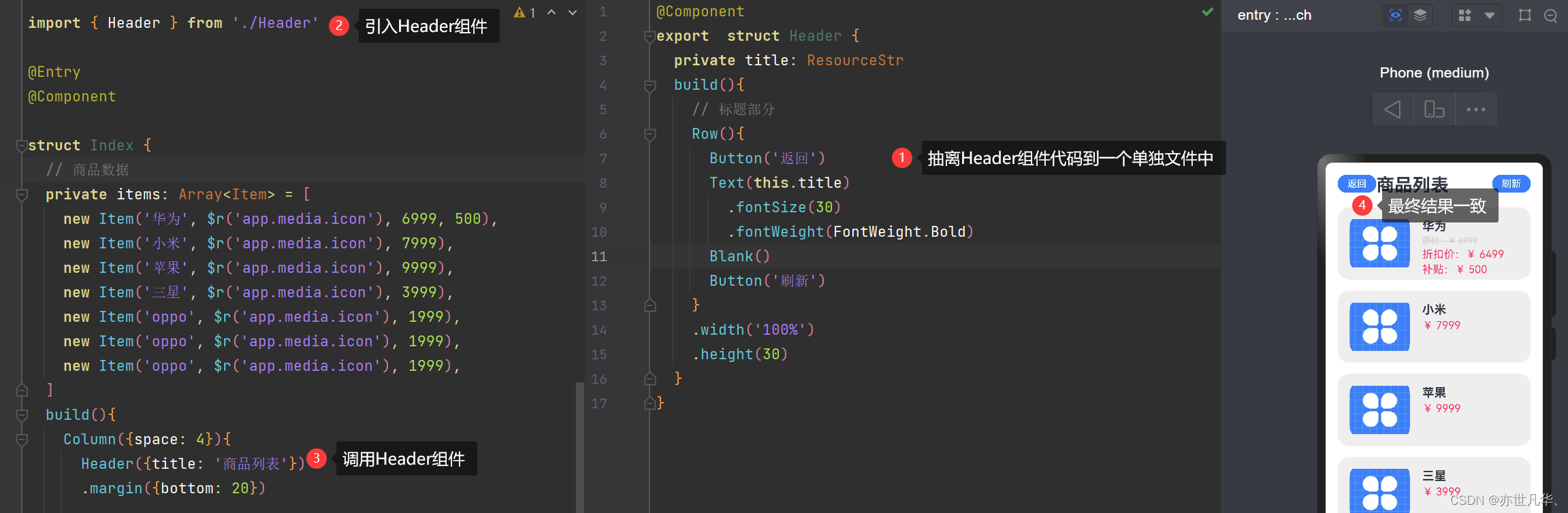Image resolution: width=1568 pixels, height=513 pixels.
Task: Tap the 刷新 button in the phone preview
Action: pyautogui.click(x=1511, y=184)
